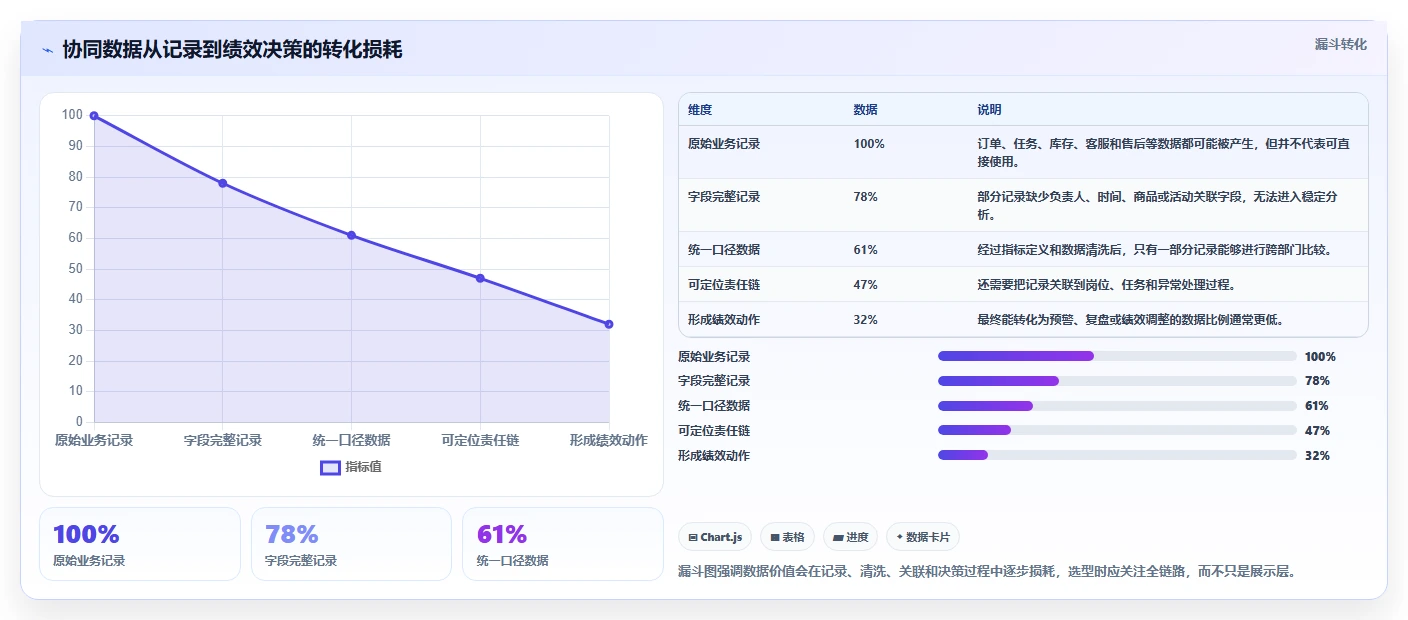Open the 78% 字段完整记录 stat card
This screenshot has width=1408, height=620.
(x=351, y=544)
